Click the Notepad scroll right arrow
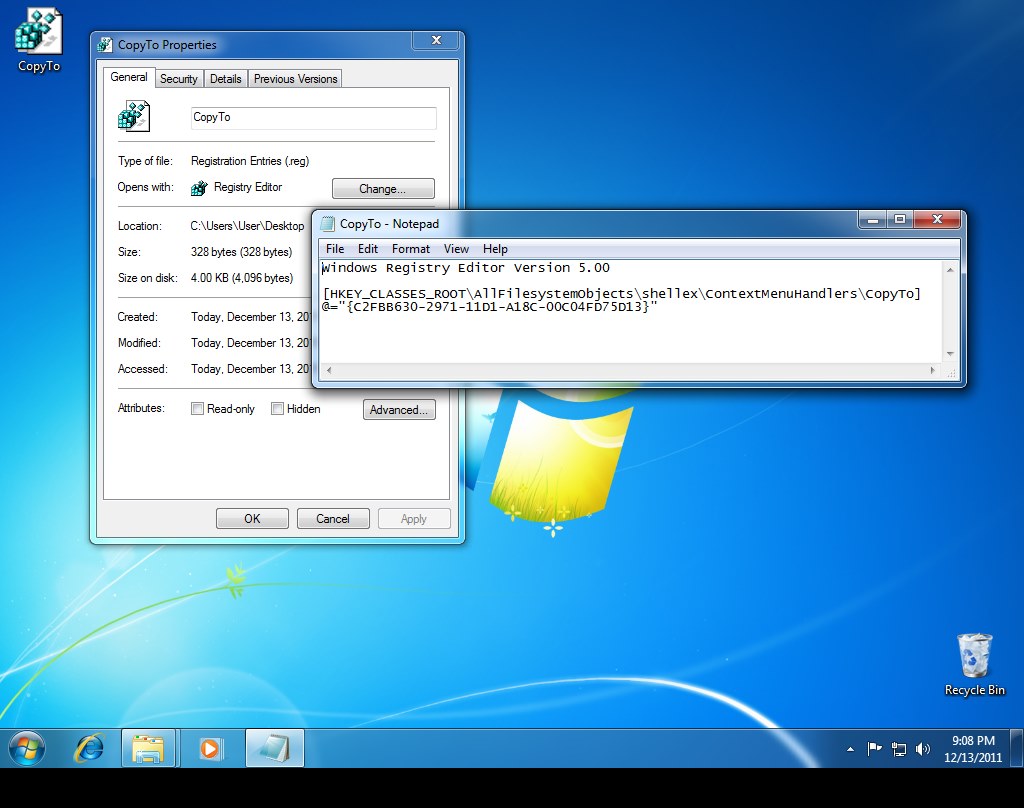This screenshot has width=1024, height=808. pos(933,370)
